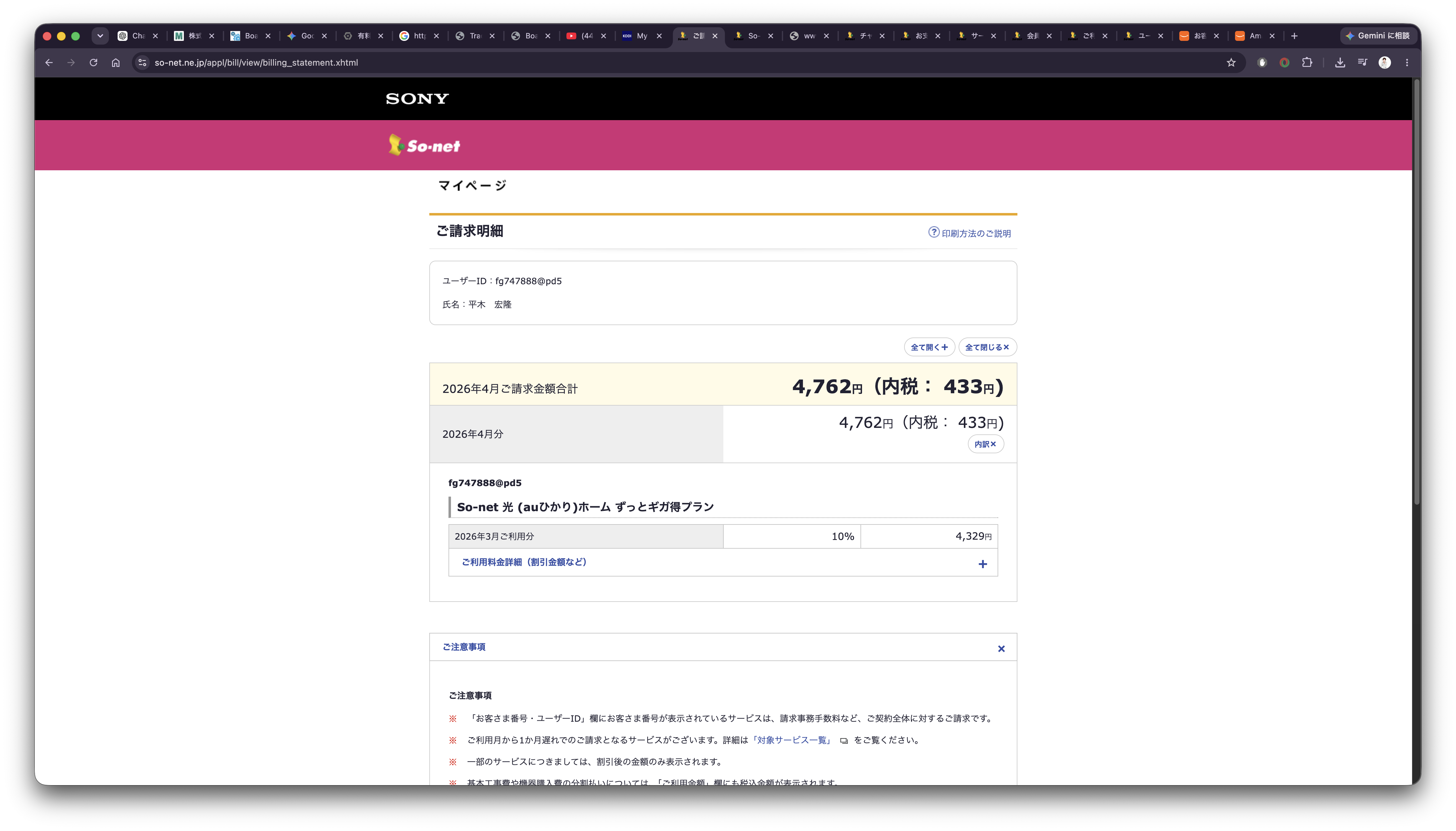Expand all sections with 全て開く
Image resolution: width=1456 pixels, height=831 pixels.
click(x=929, y=347)
